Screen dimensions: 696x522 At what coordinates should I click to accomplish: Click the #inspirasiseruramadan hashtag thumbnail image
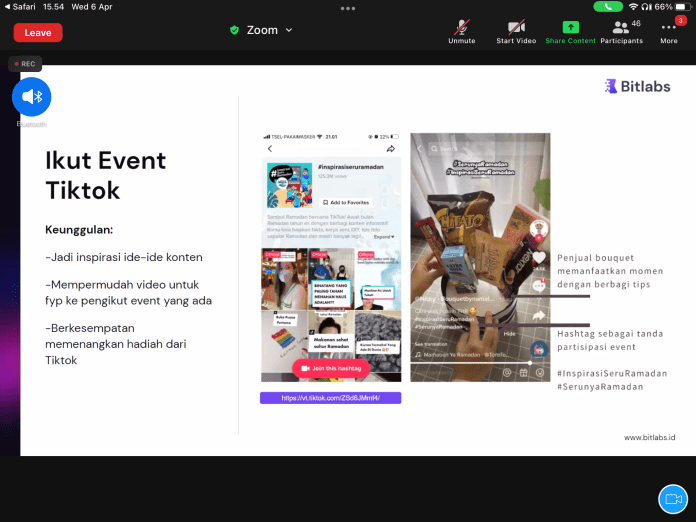pos(289,185)
